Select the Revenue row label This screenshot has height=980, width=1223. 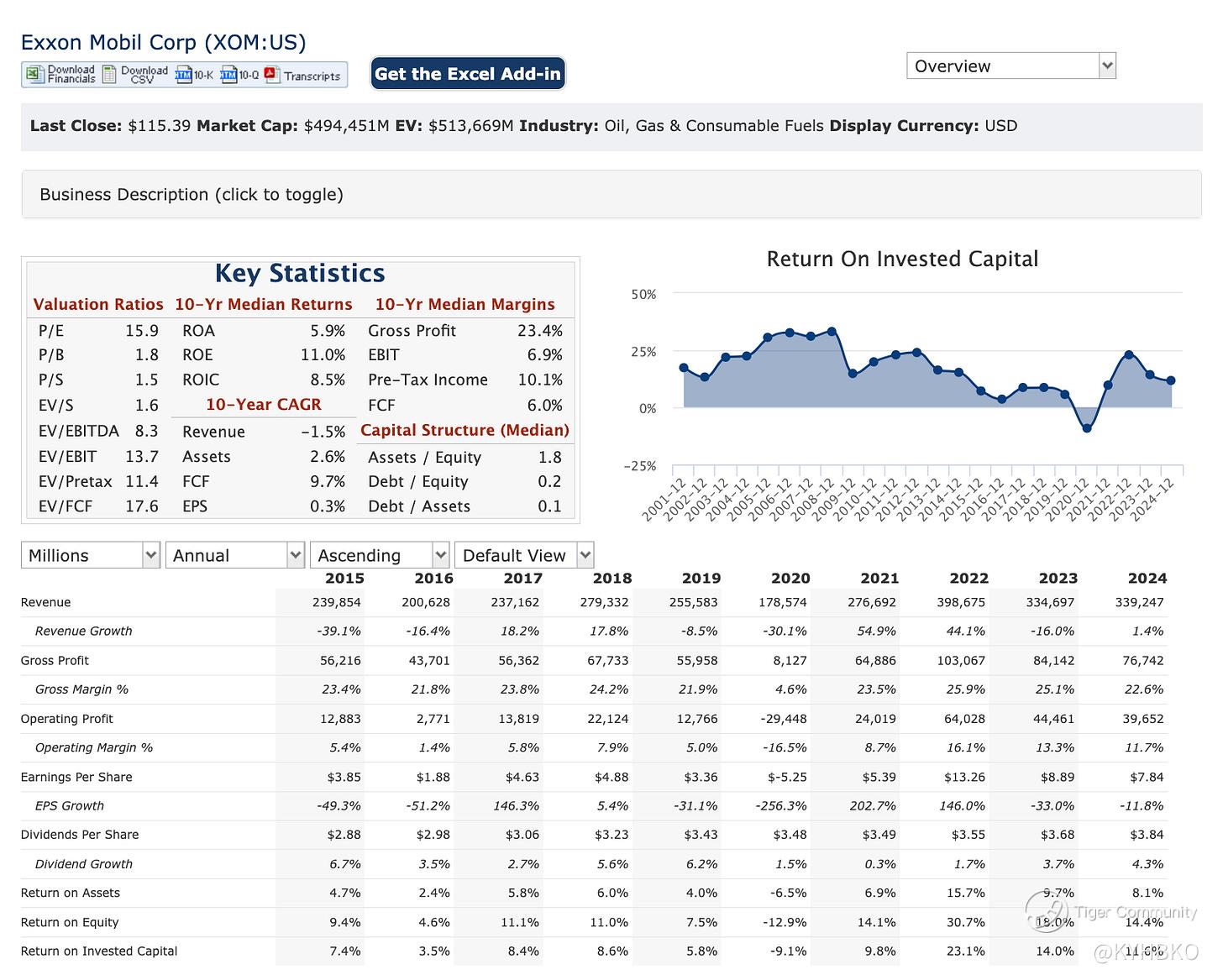(45, 602)
